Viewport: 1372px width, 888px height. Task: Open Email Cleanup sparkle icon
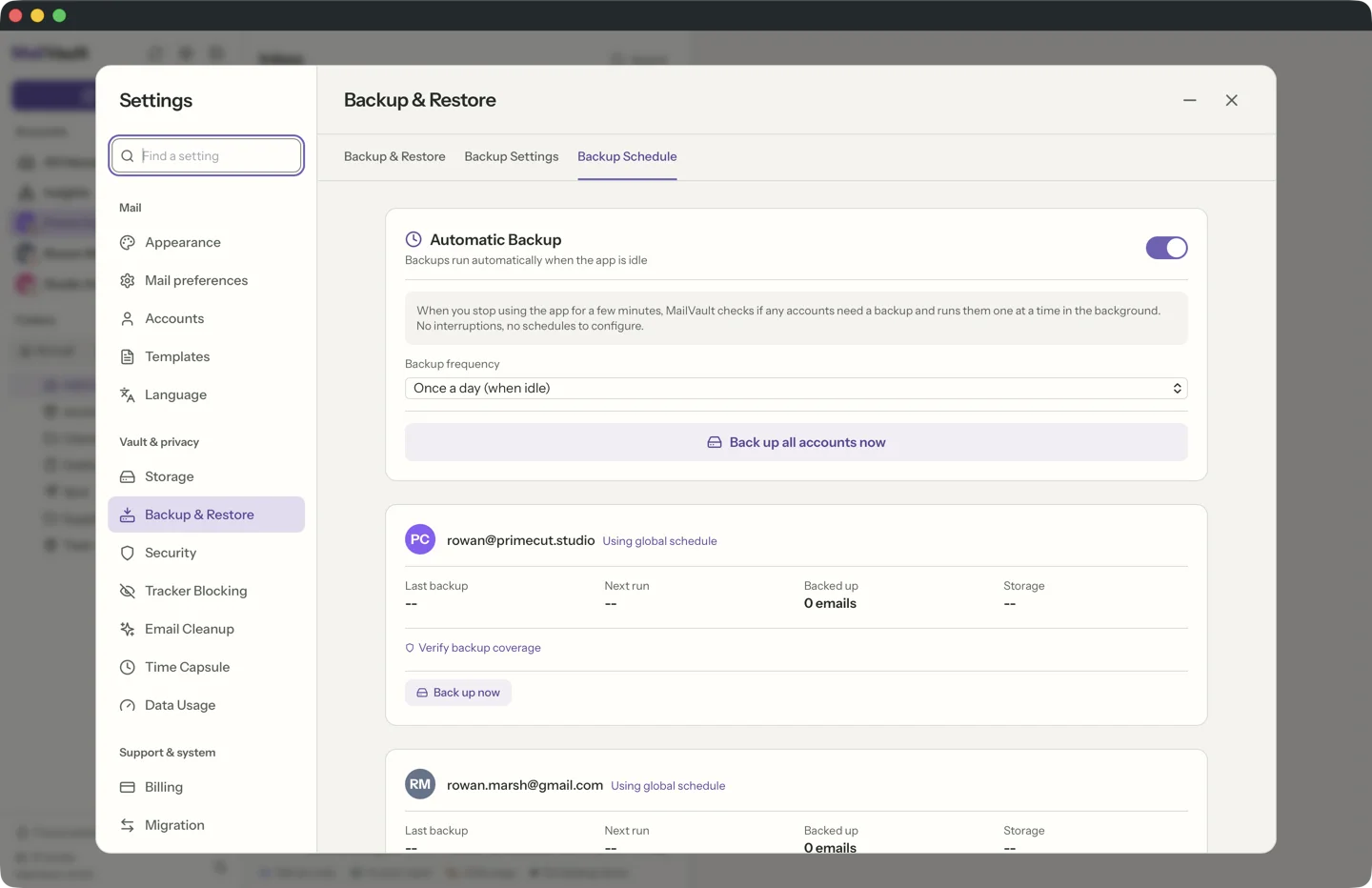[x=128, y=629]
